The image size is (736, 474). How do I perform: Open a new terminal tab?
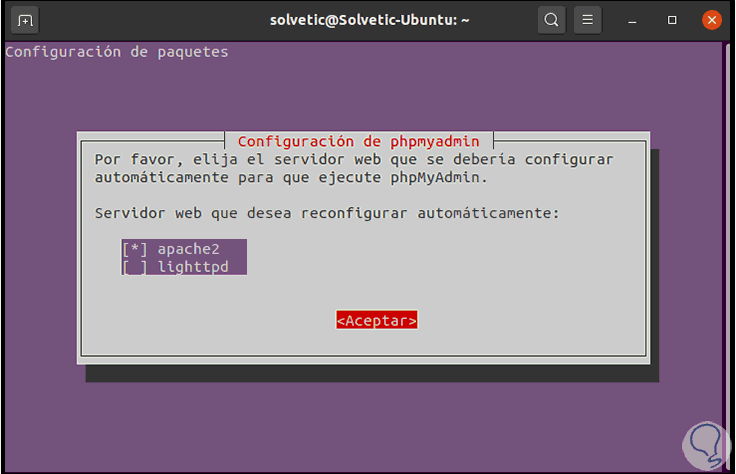(25, 20)
